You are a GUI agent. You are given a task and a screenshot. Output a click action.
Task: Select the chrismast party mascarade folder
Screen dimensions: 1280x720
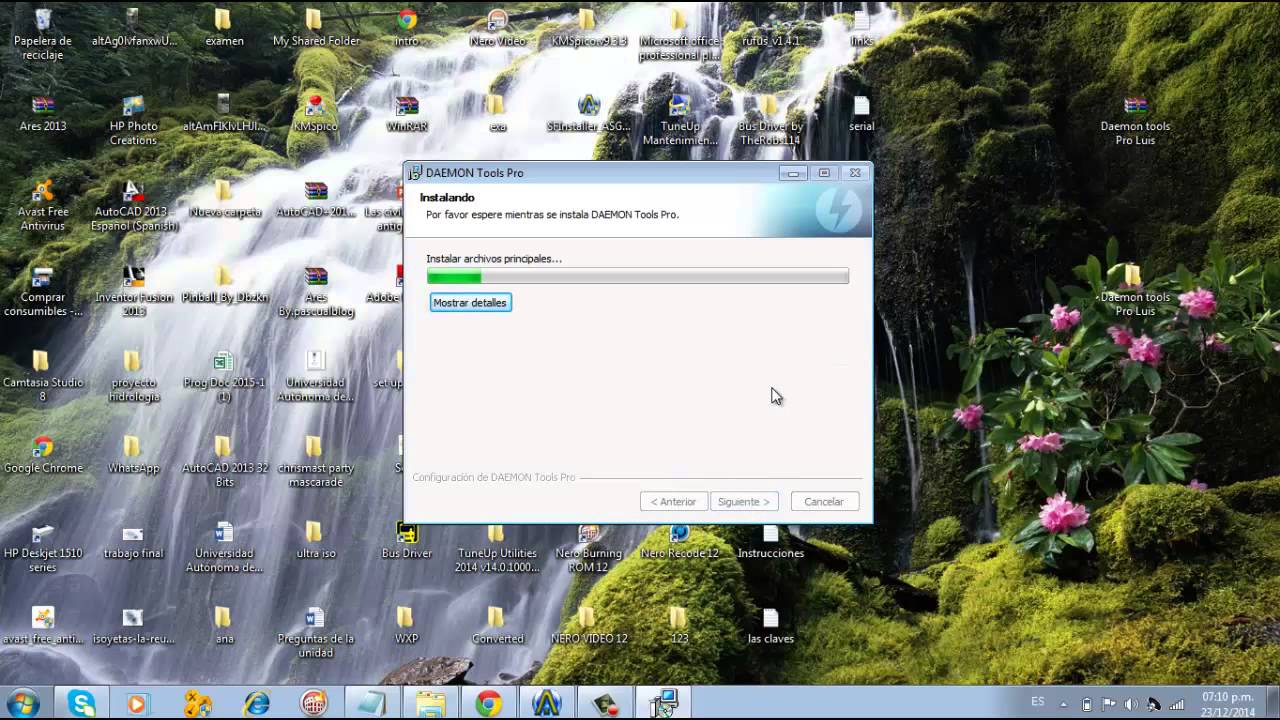pos(315,461)
